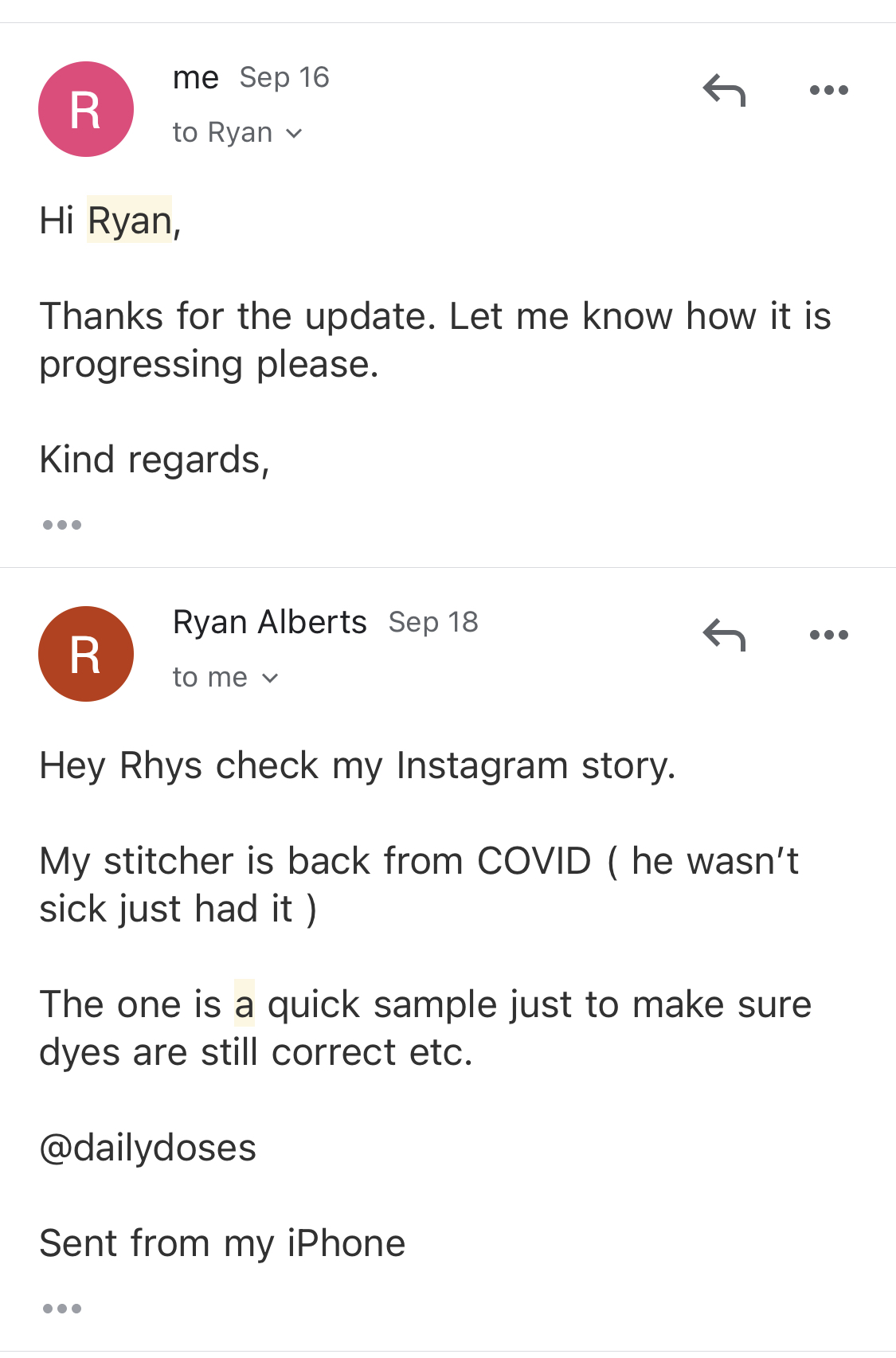The width and height of the screenshot is (896, 1358).
Task: Reply to Ryan Alberts' Sep 18 email
Action: click(x=724, y=635)
